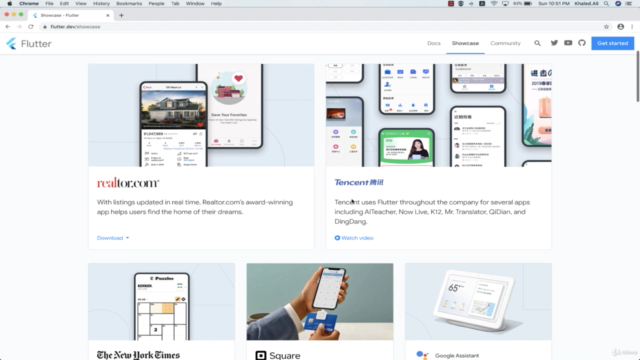Open the Chrome File menu

(x=49, y=4)
